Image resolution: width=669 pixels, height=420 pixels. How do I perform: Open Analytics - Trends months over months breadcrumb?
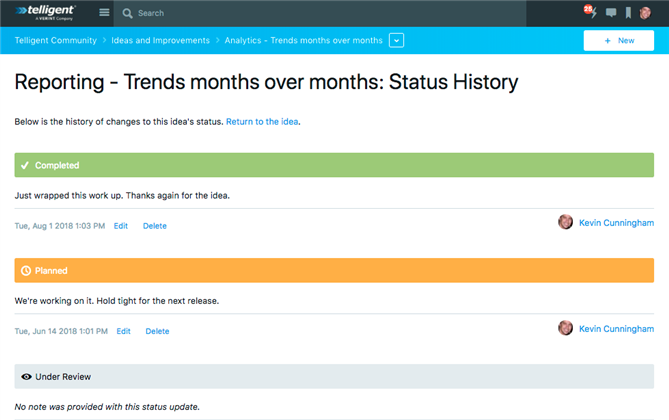coord(303,40)
